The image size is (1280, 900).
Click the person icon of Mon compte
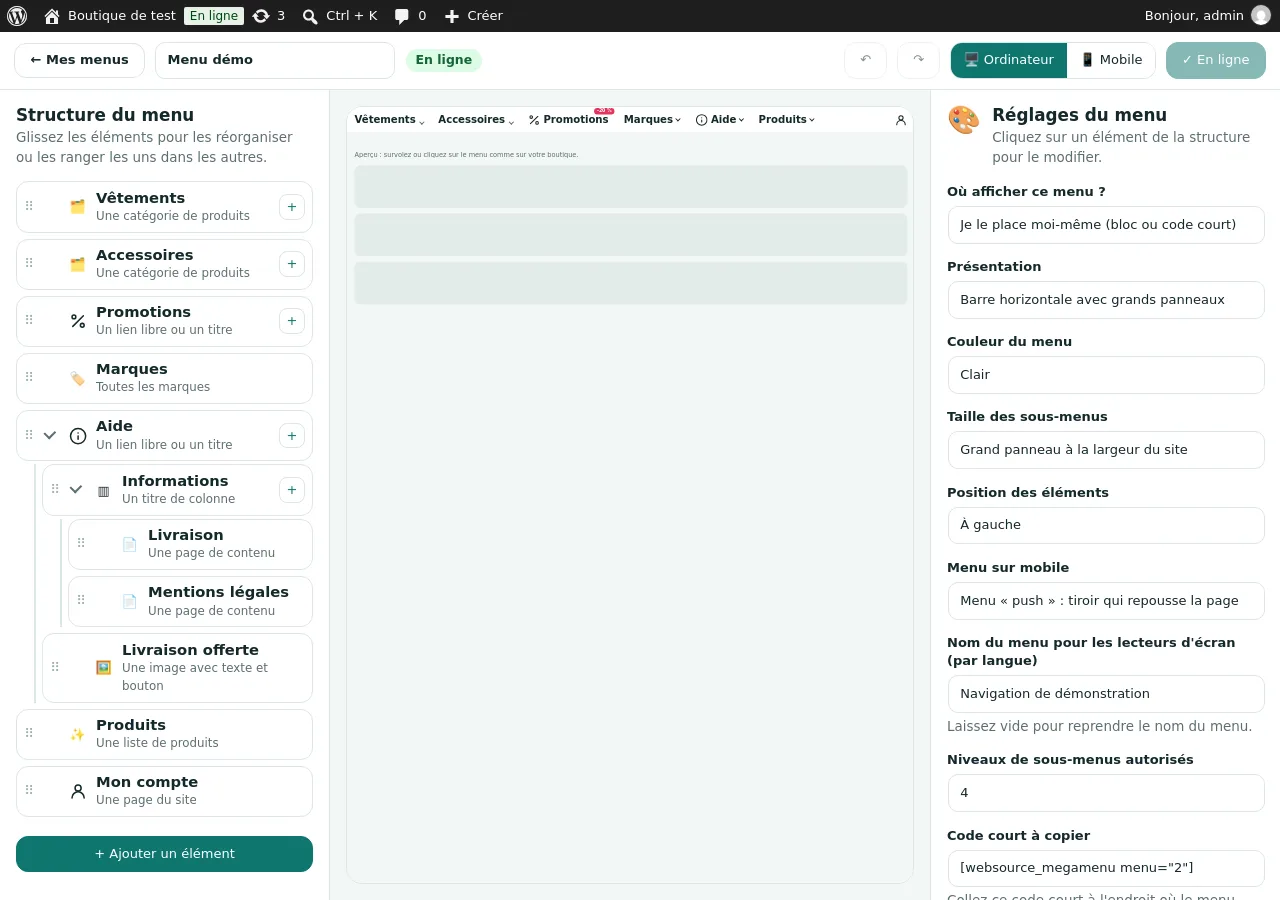pos(78,791)
